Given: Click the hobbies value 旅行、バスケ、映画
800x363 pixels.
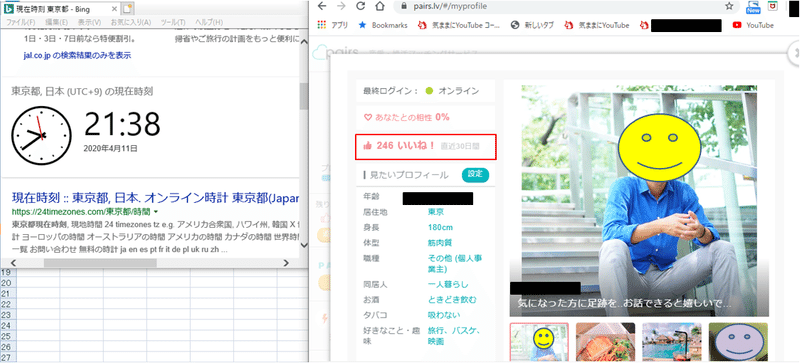Looking at the screenshot, I should click(455, 336).
